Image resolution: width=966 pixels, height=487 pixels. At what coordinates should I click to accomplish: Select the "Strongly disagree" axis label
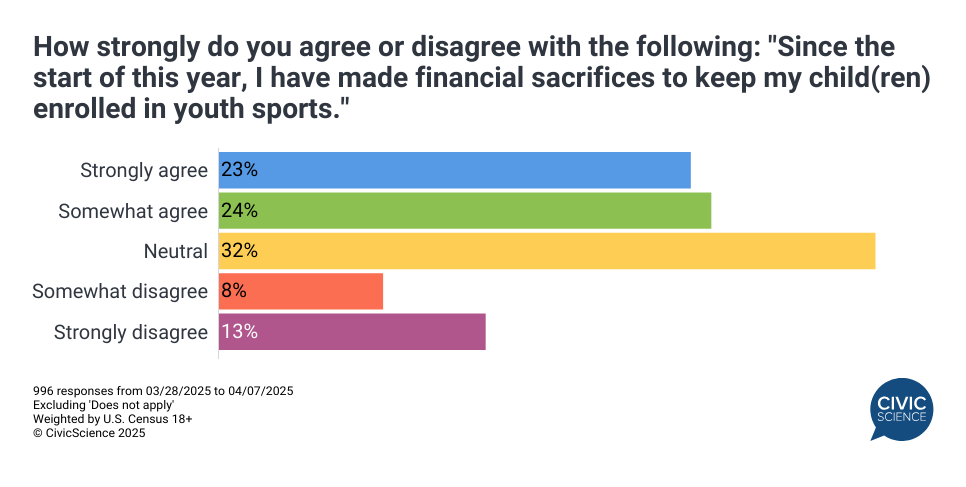[131, 332]
